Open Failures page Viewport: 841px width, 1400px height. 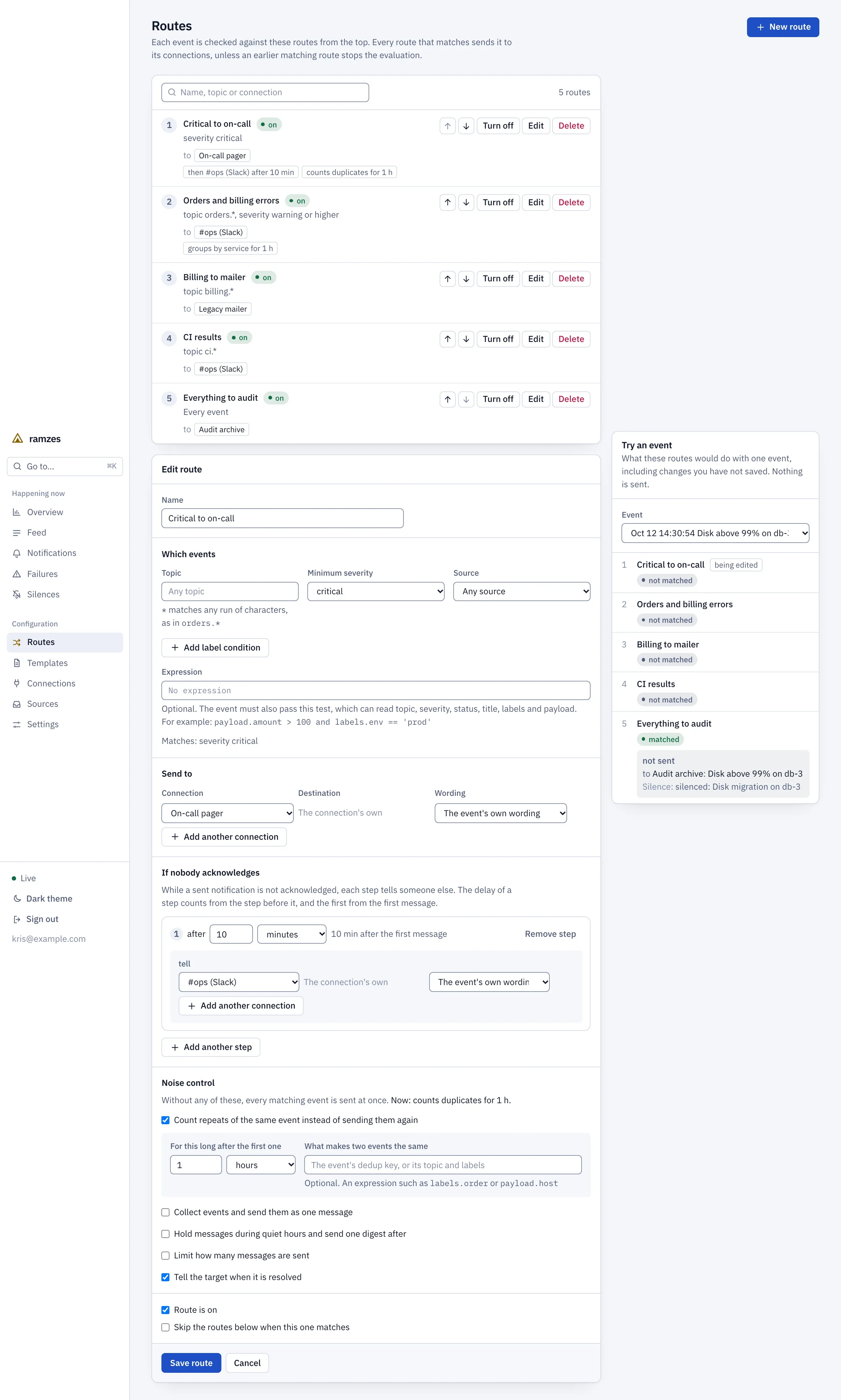(x=65, y=574)
